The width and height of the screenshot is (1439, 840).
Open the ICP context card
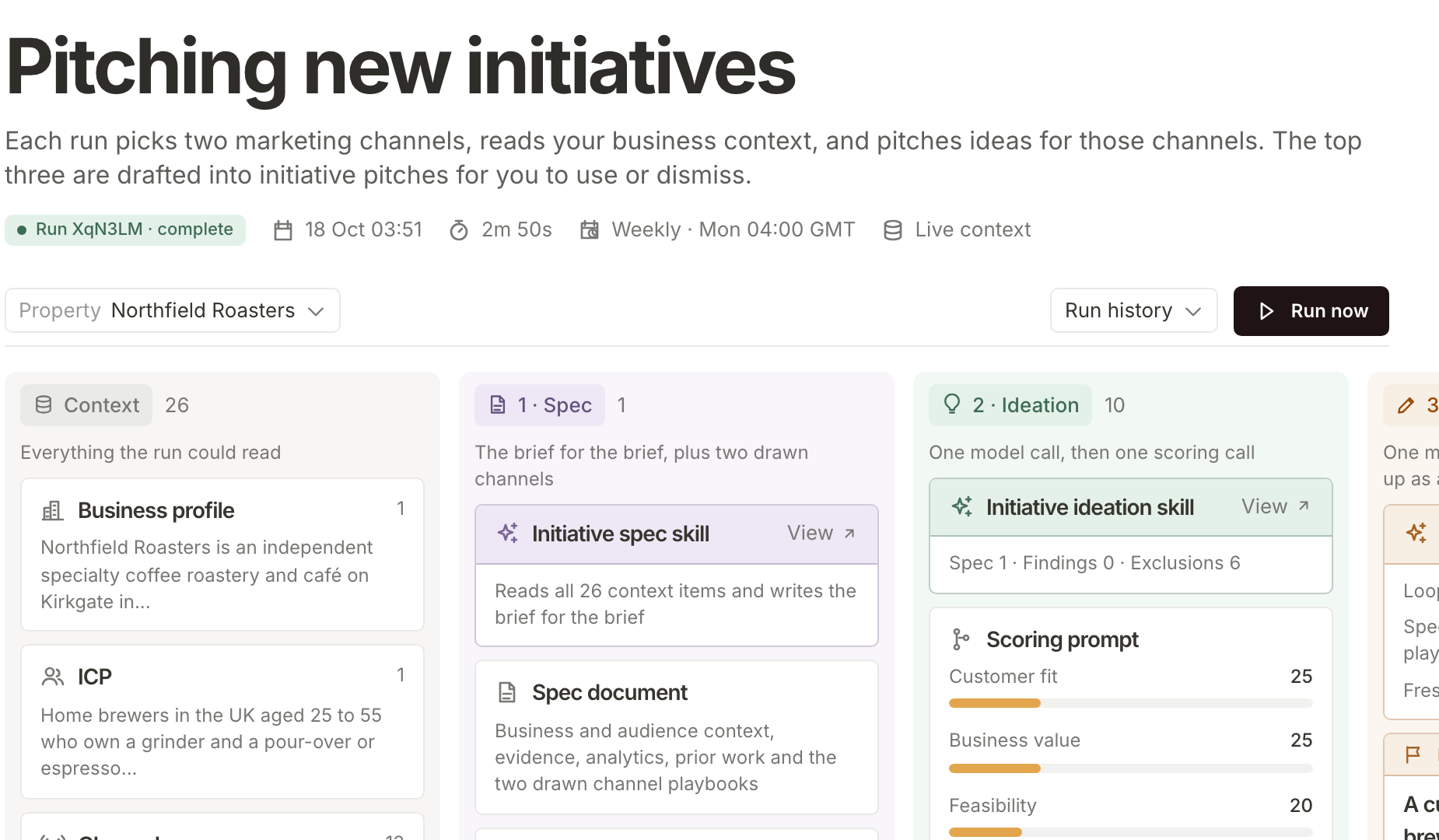point(222,722)
